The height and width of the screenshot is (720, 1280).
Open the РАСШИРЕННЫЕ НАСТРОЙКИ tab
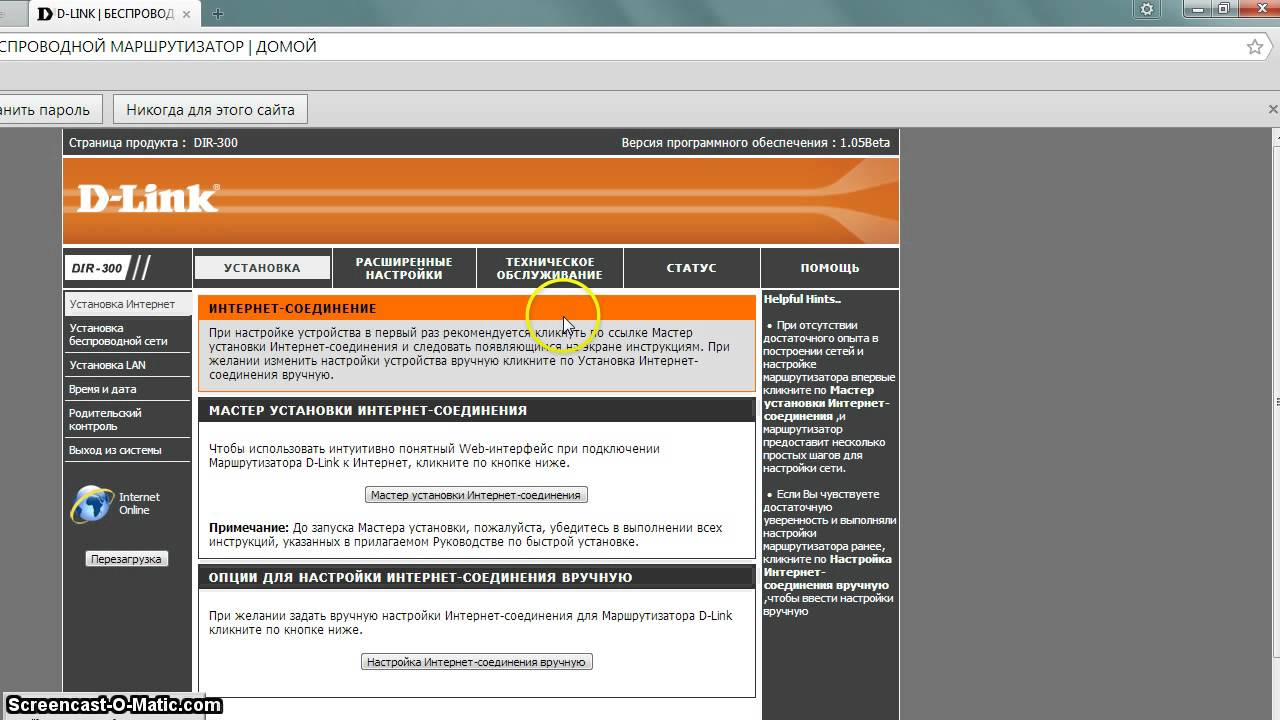click(x=404, y=268)
